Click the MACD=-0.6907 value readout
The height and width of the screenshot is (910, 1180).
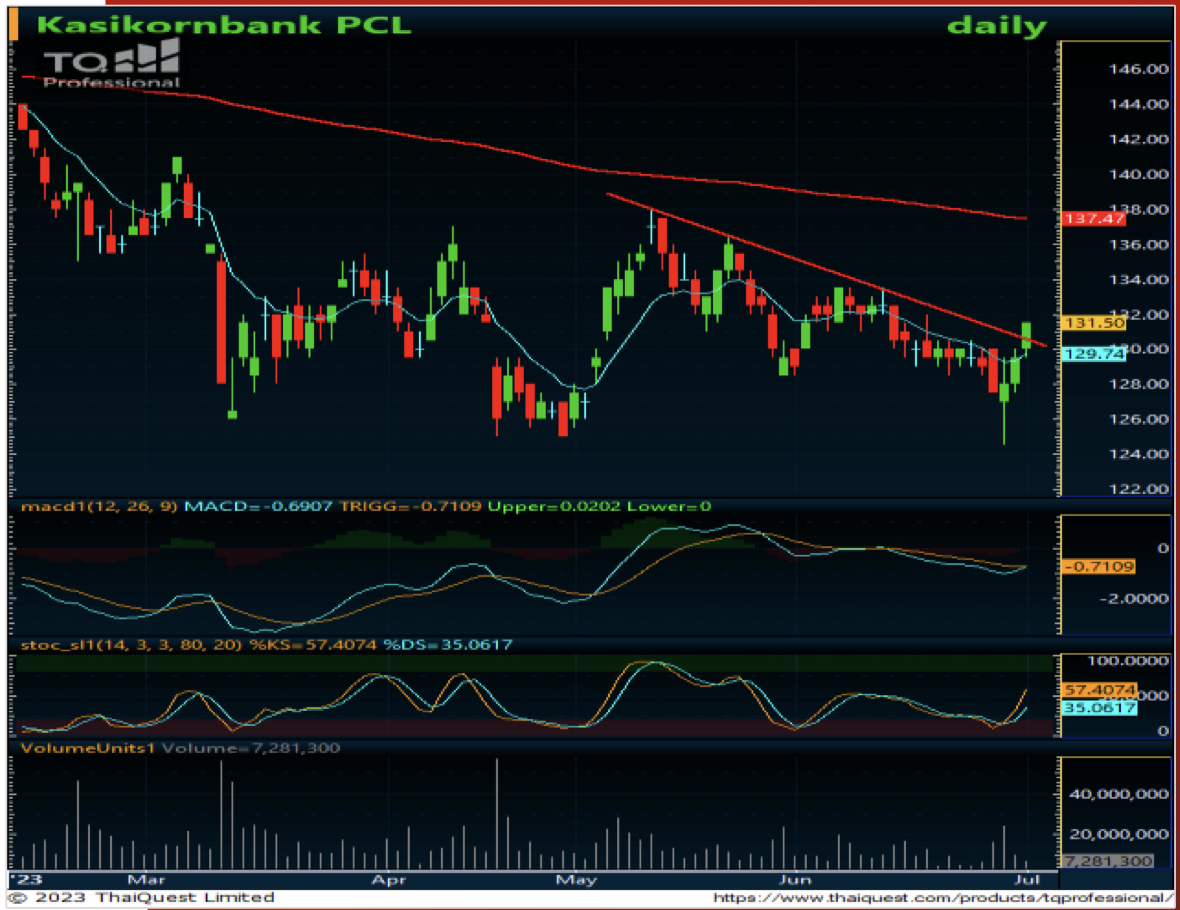258,507
